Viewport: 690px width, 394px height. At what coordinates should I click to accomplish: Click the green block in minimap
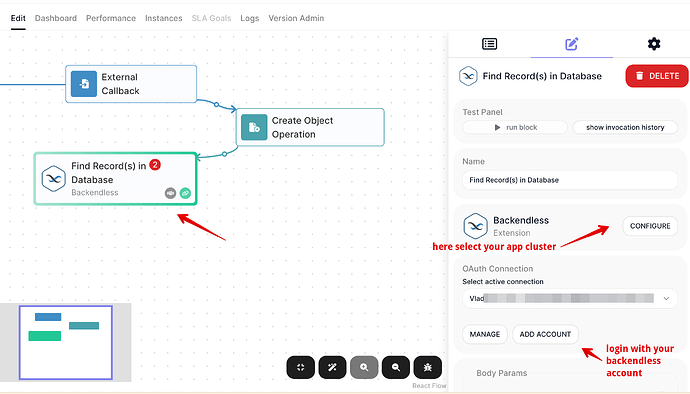tap(45, 336)
